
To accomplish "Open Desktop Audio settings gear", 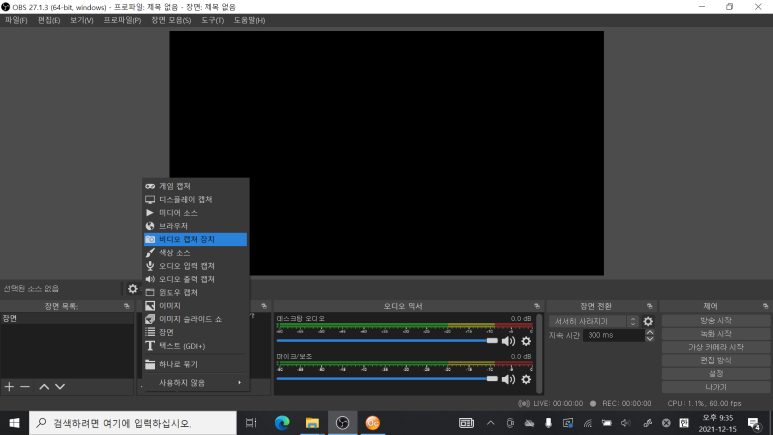I will click(x=527, y=341).
